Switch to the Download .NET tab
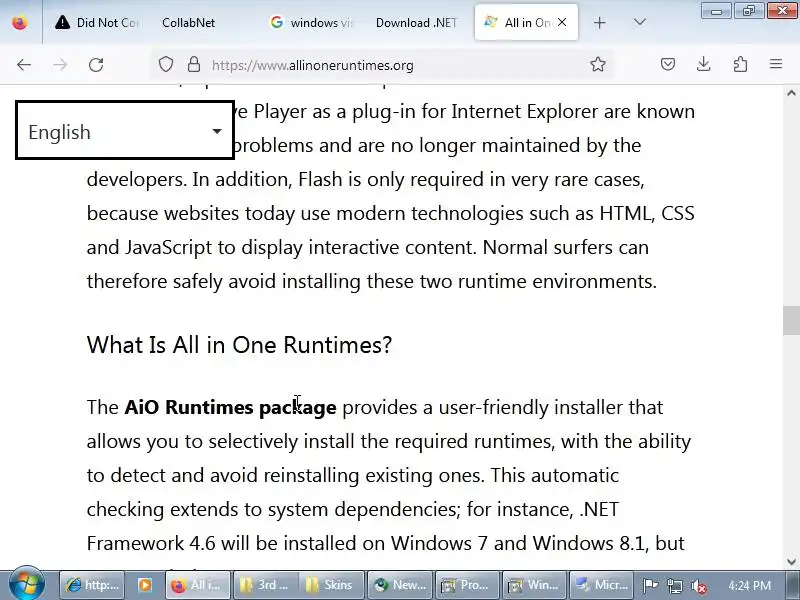The image size is (800, 600). [x=416, y=22]
